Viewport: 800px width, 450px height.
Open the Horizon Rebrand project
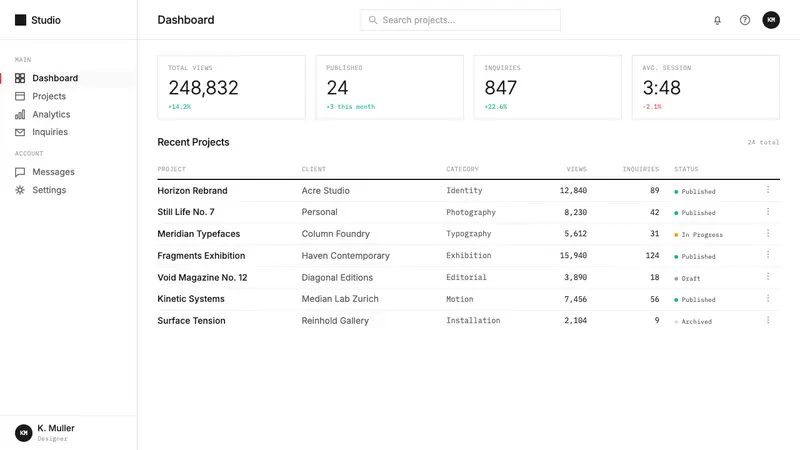pos(192,190)
